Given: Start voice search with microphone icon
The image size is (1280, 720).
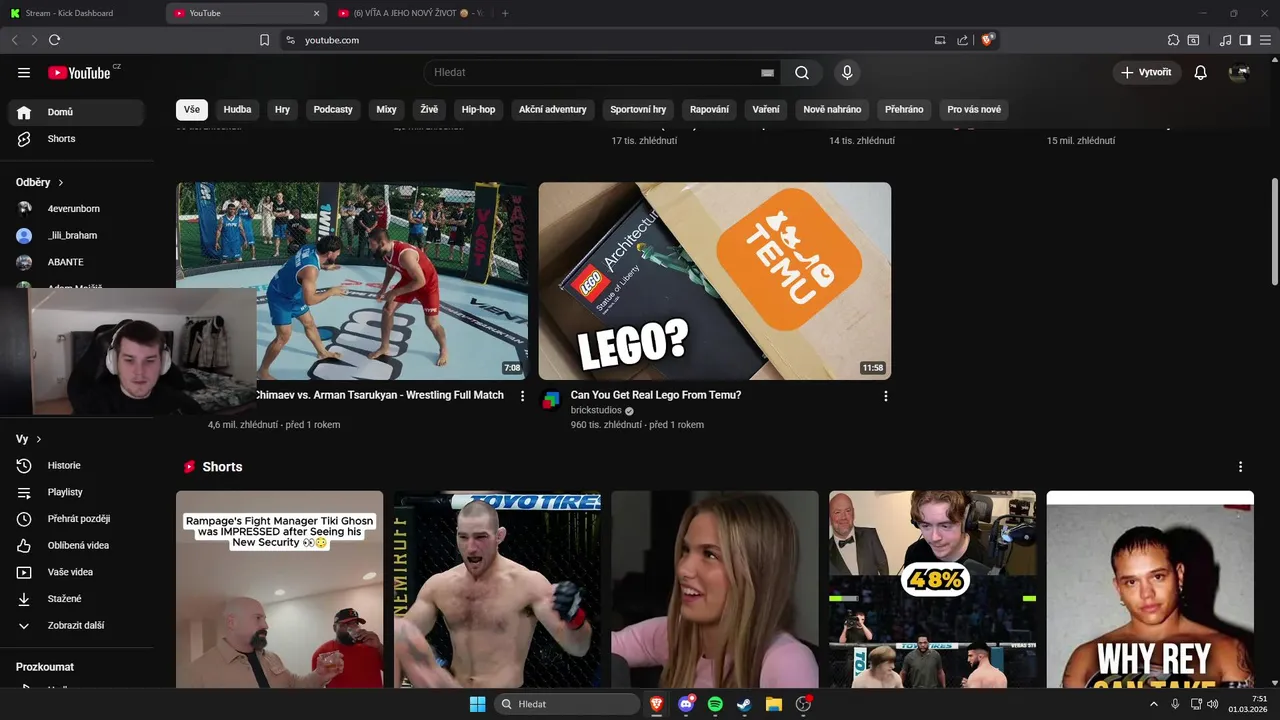Looking at the screenshot, I should click(x=847, y=72).
